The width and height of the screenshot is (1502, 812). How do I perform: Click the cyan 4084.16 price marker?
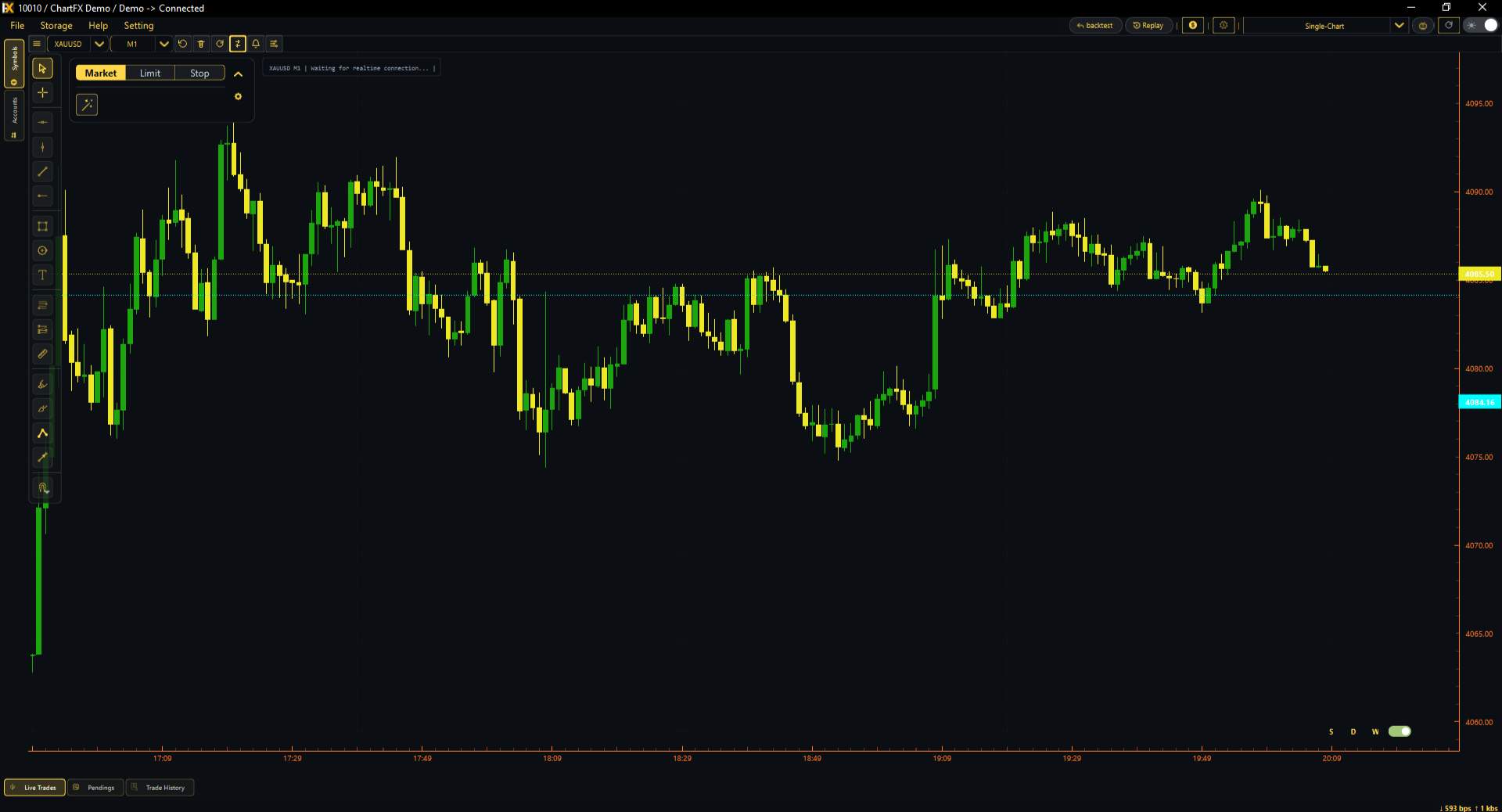[1479, 402]
